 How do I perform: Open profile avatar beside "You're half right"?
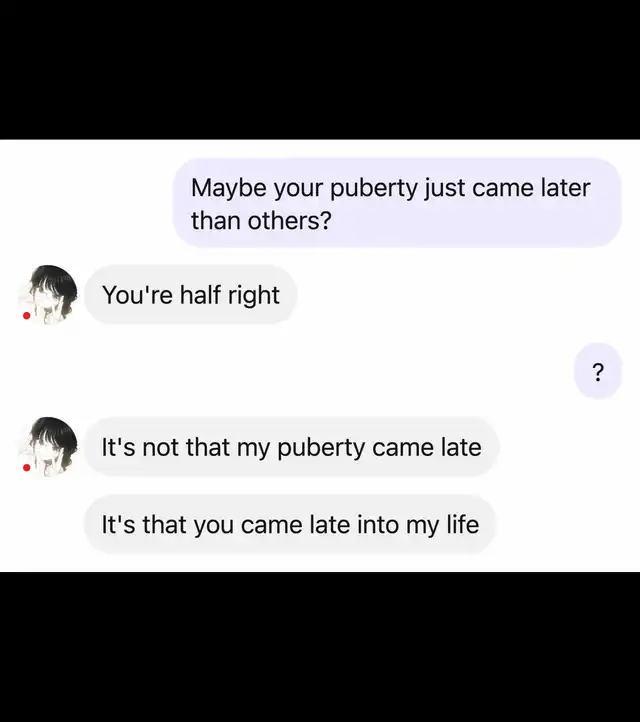click(x=48, y=295)
